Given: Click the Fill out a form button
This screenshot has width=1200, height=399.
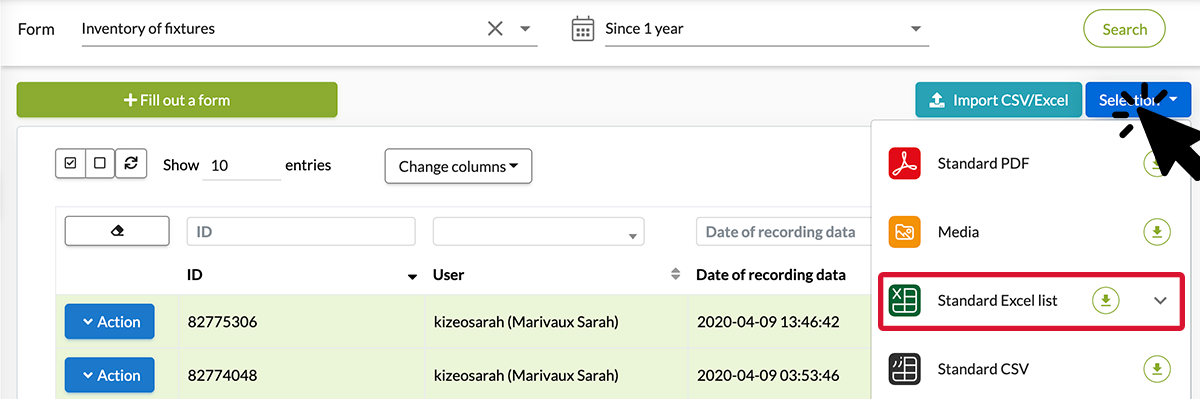Looking at the screenshot, I should tap(177, 100).
